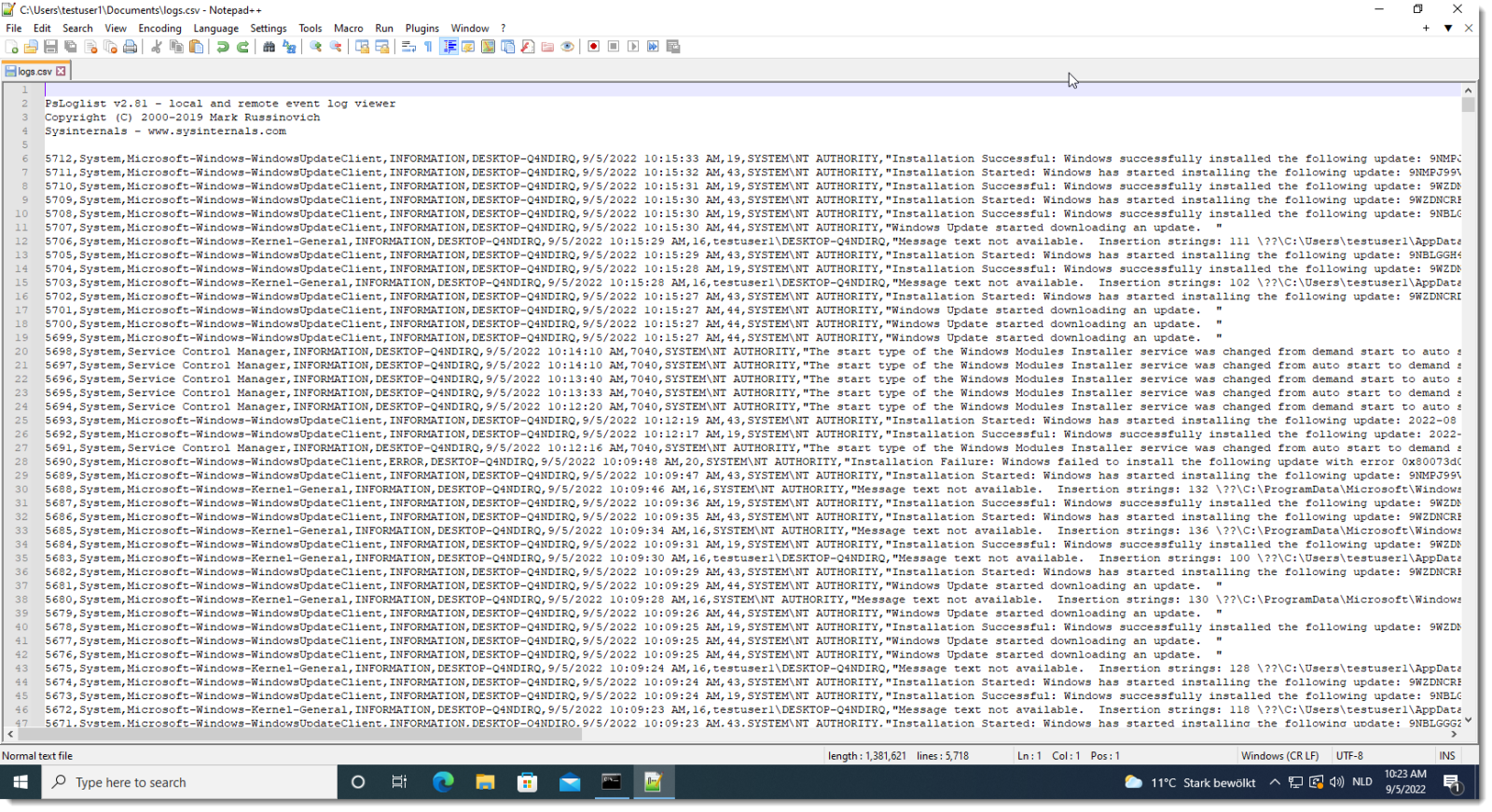Image resolution: width=1492 pixels, height=812 pixels.
Task: Click the volume speaker tray icon
Action: pos(1336,782)
